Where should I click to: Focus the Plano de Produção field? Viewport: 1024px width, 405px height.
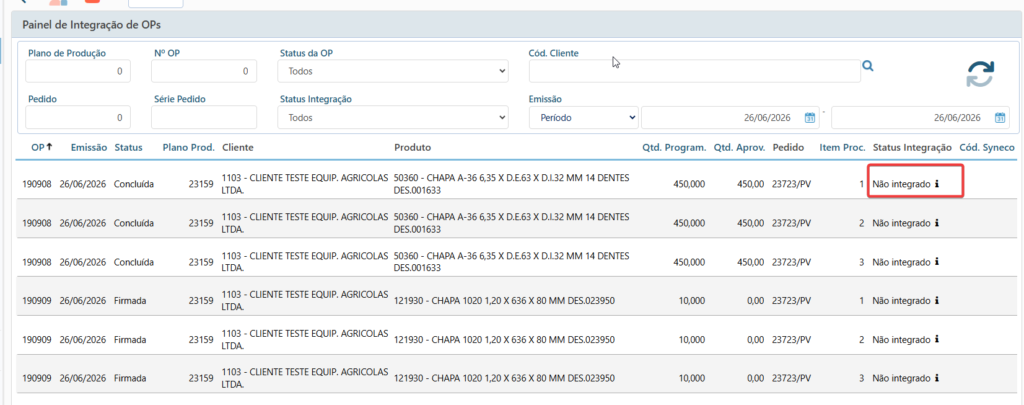[78, 71]
